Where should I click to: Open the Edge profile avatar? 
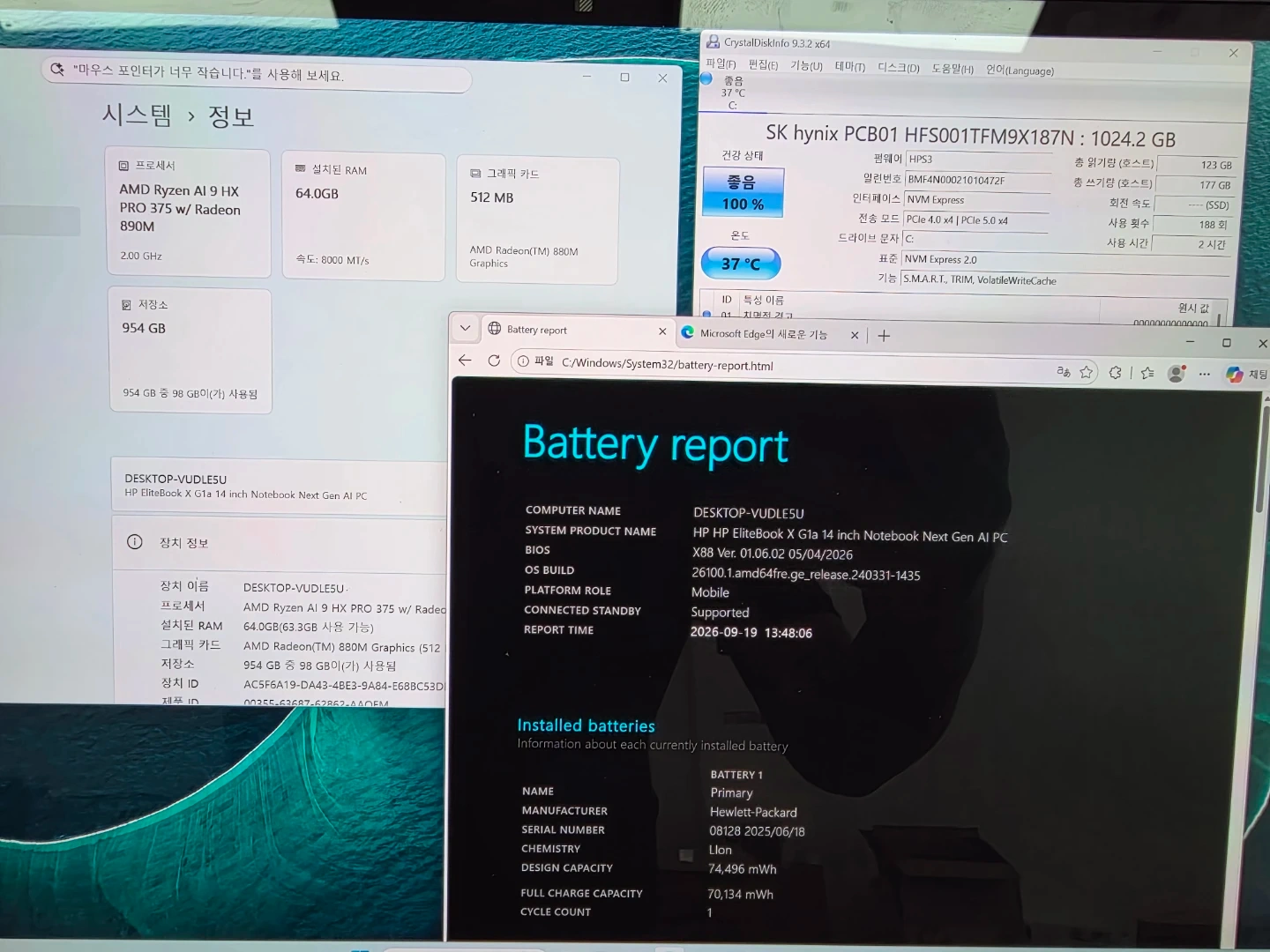coord(1176,374)
